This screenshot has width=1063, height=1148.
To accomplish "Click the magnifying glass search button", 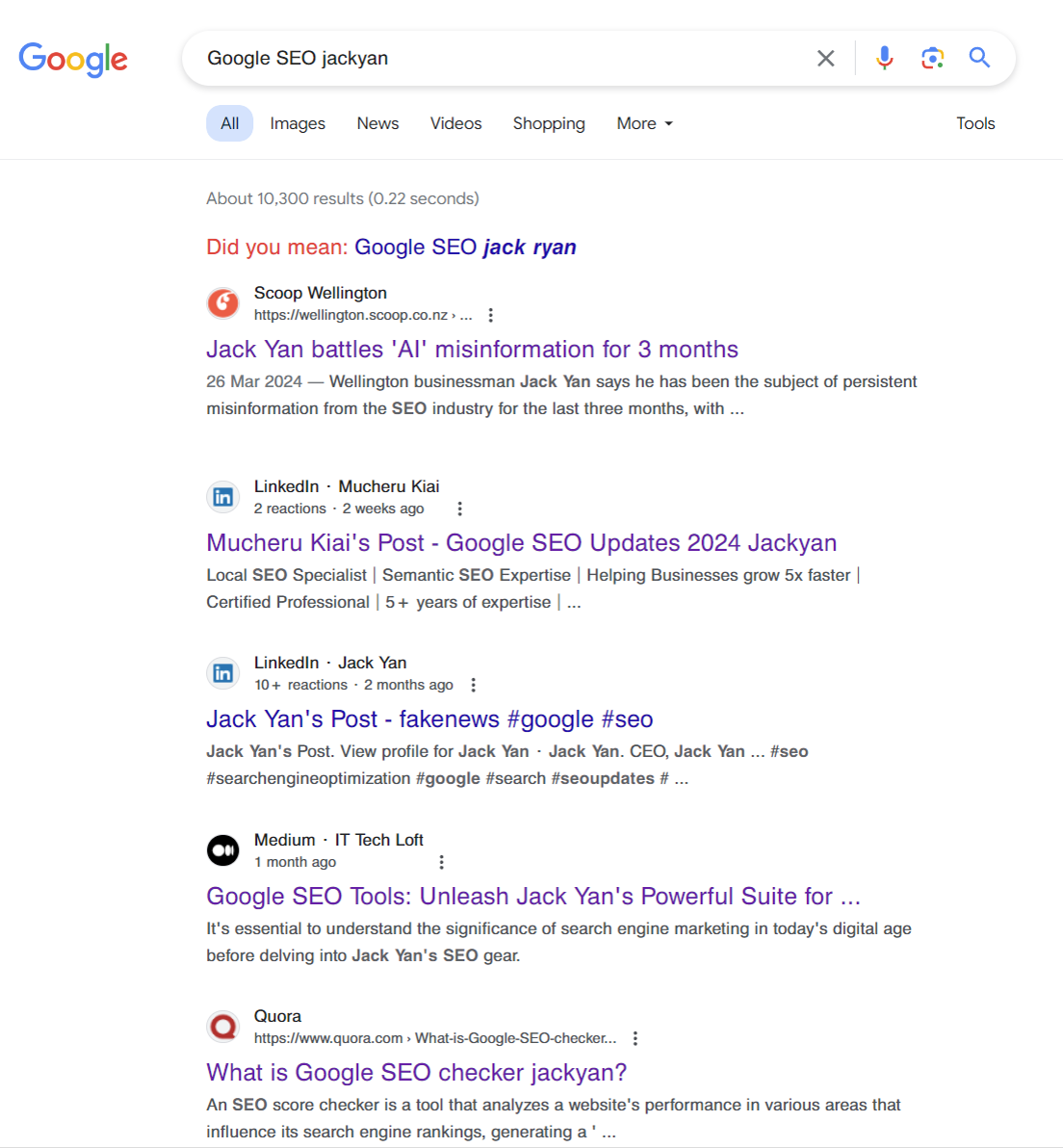I will 979,58.
